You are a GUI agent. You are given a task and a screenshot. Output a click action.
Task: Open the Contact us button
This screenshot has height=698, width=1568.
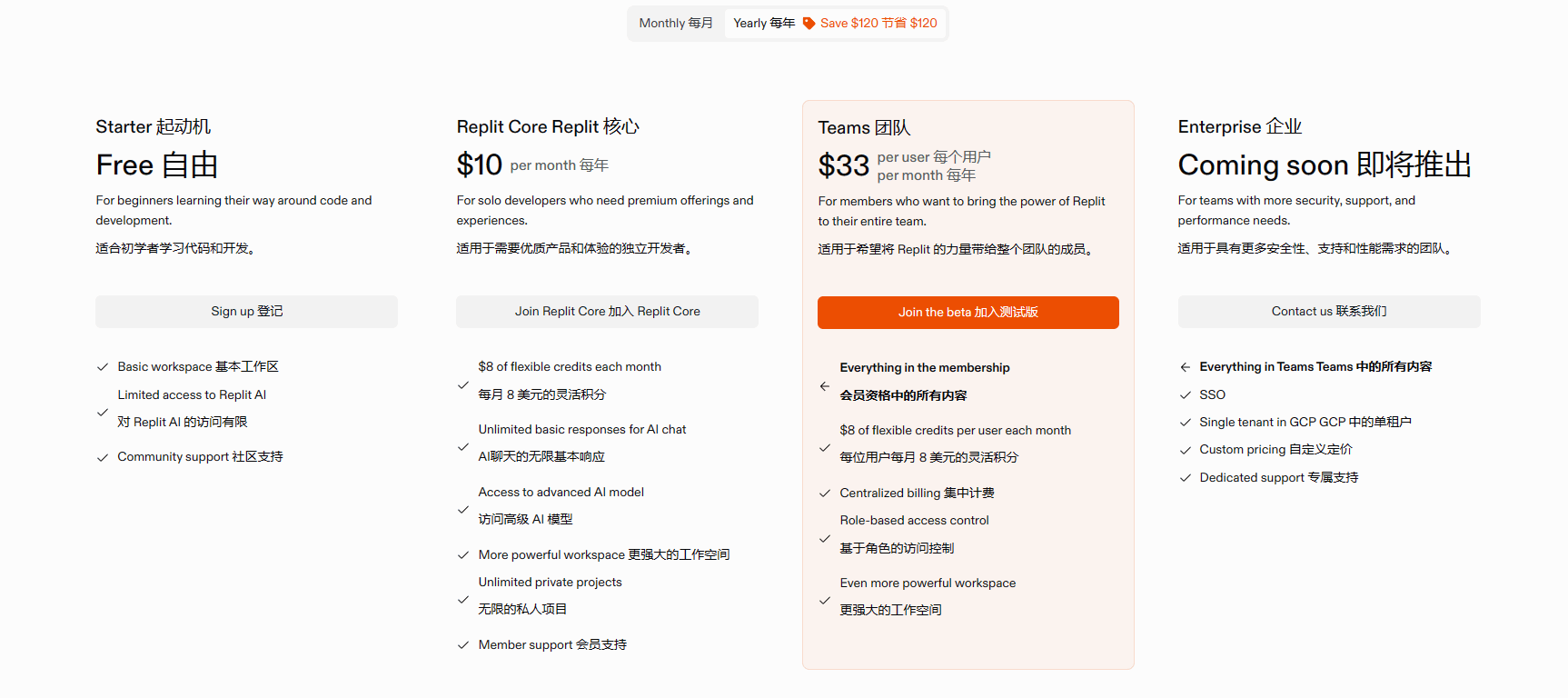coord(1328,312)
